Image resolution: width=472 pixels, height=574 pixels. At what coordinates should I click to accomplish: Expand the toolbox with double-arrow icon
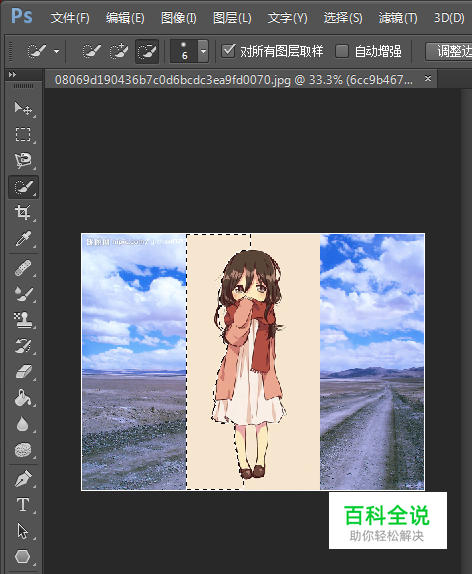(x=12, y=74)
